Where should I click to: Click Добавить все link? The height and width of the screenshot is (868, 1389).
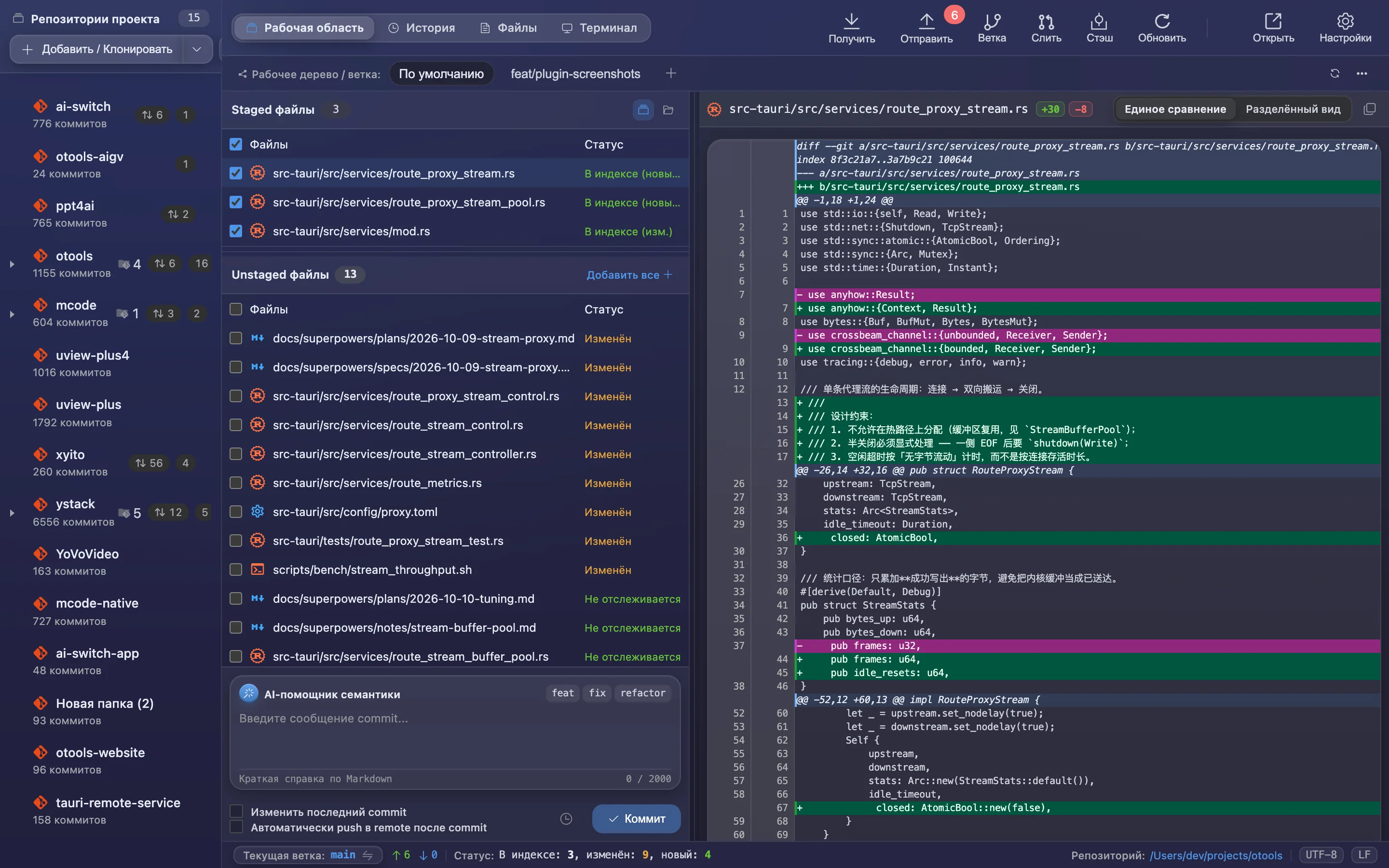[x=629, y=274]
